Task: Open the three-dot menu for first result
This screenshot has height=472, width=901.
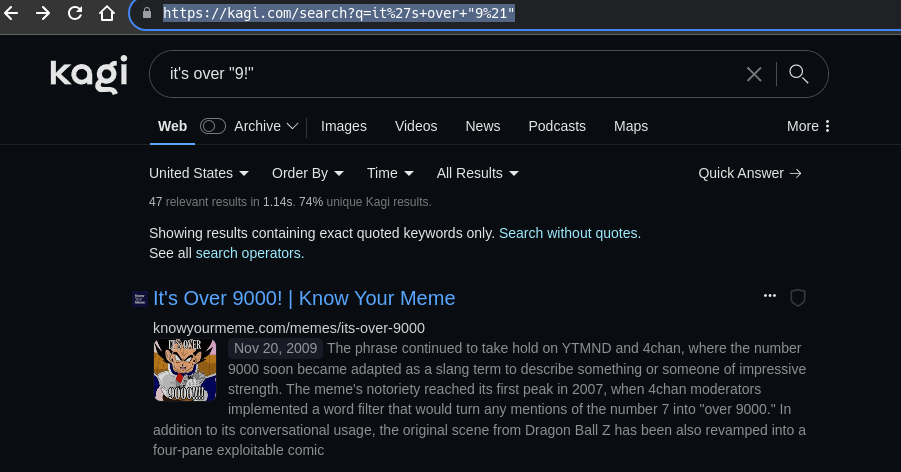Action: (769, 297)
